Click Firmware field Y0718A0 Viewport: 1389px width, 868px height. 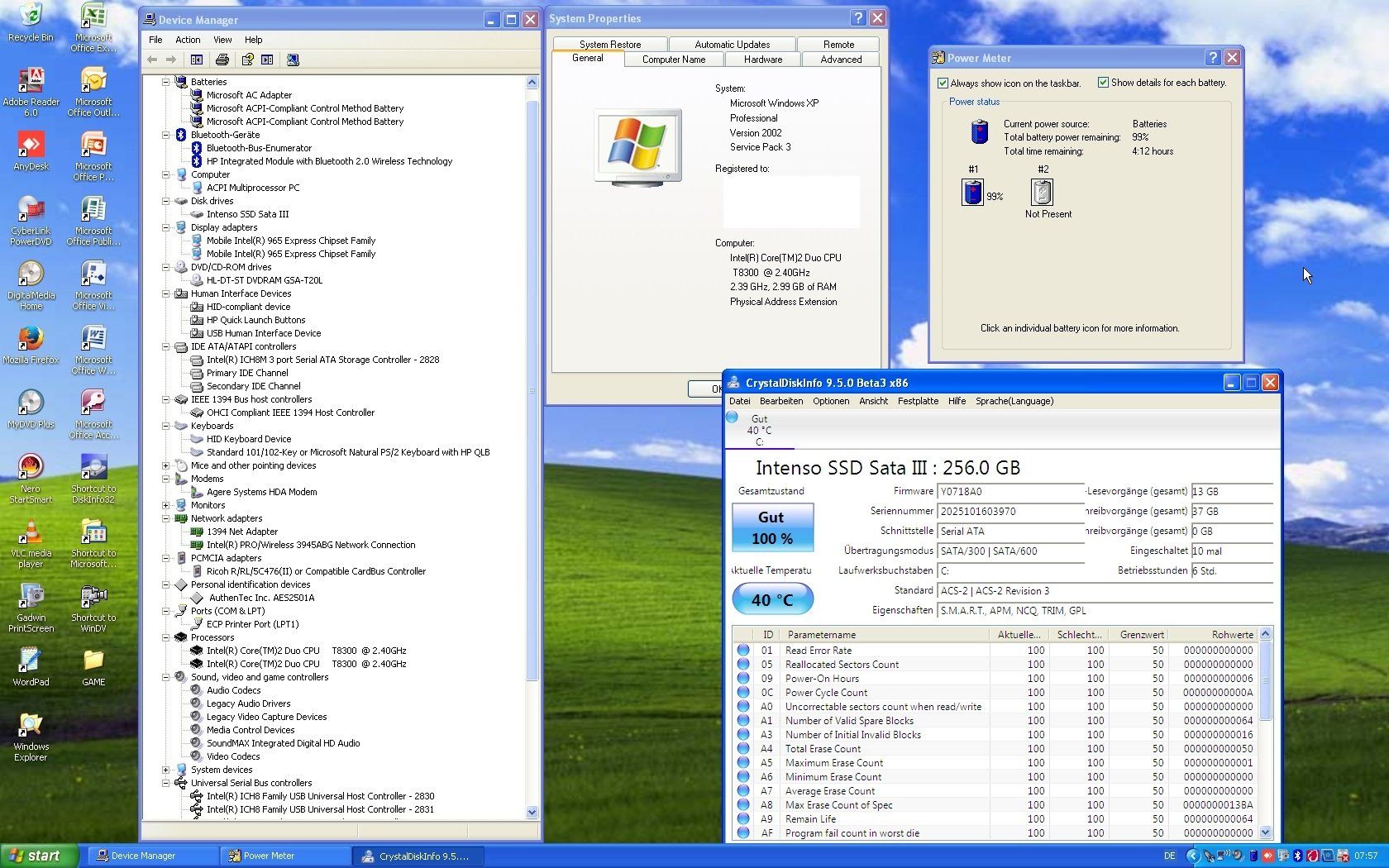(1010, 491)
